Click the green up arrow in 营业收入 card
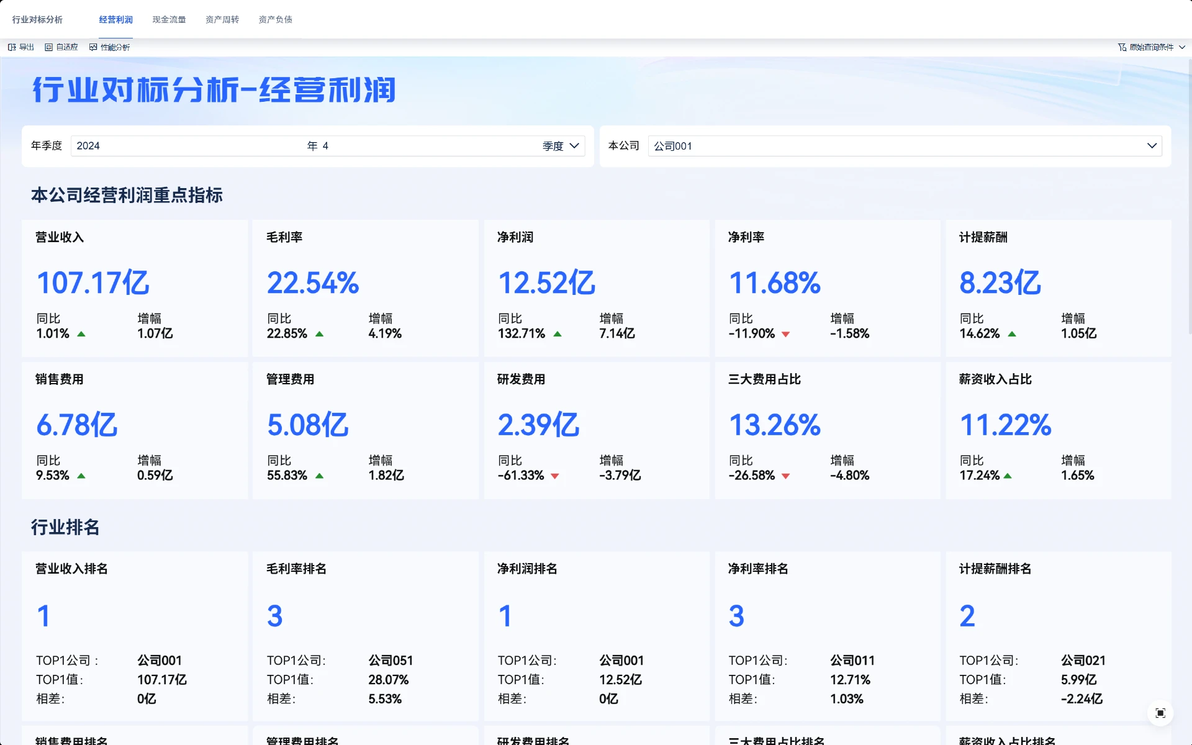This screenshot has width=1192, height=745. [x=81, y=334]
